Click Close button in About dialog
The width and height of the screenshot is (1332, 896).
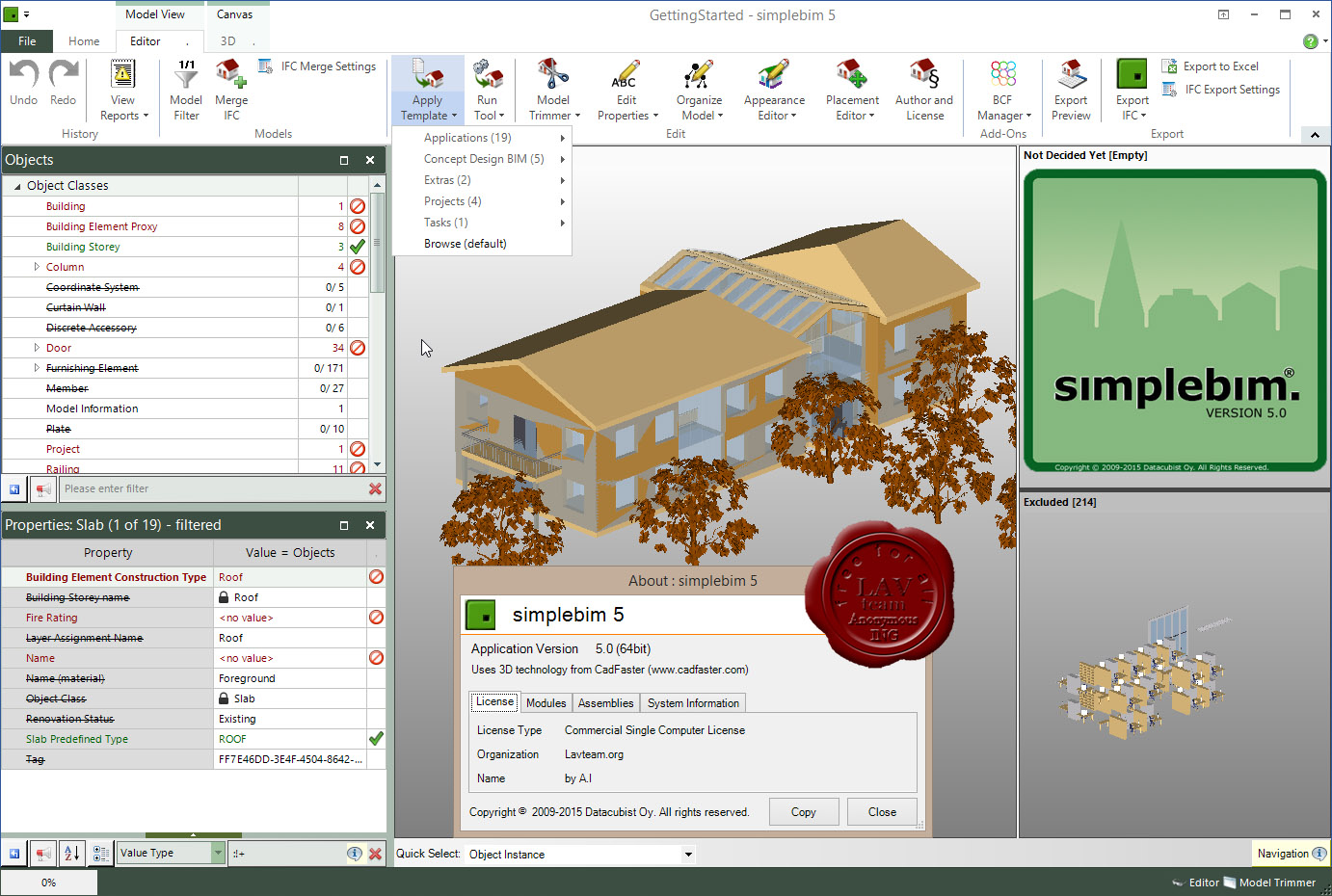(x=882, y=812)
